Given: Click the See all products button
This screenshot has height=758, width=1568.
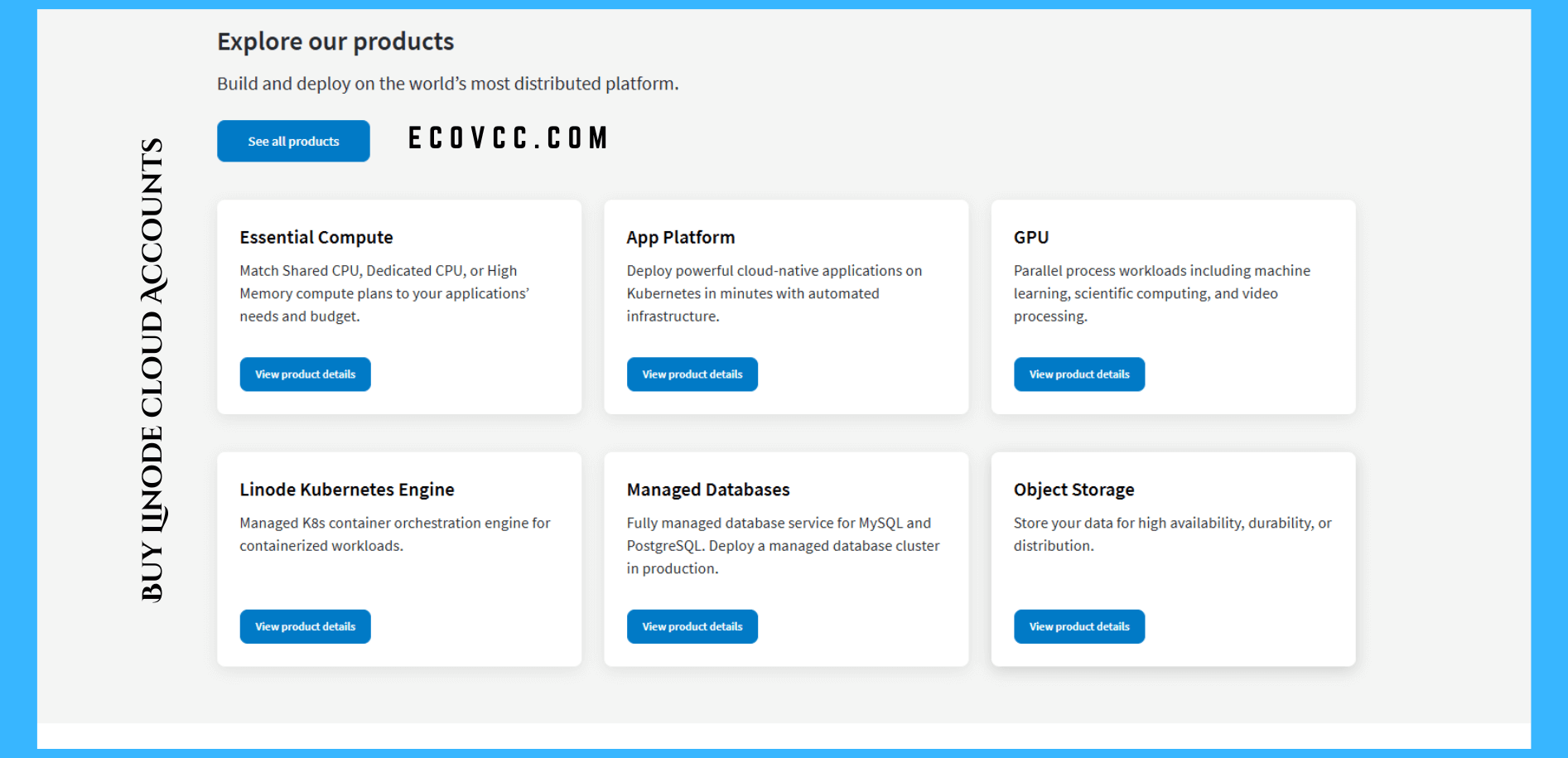Looking at the screenshot, I should (x=293, y=141).
